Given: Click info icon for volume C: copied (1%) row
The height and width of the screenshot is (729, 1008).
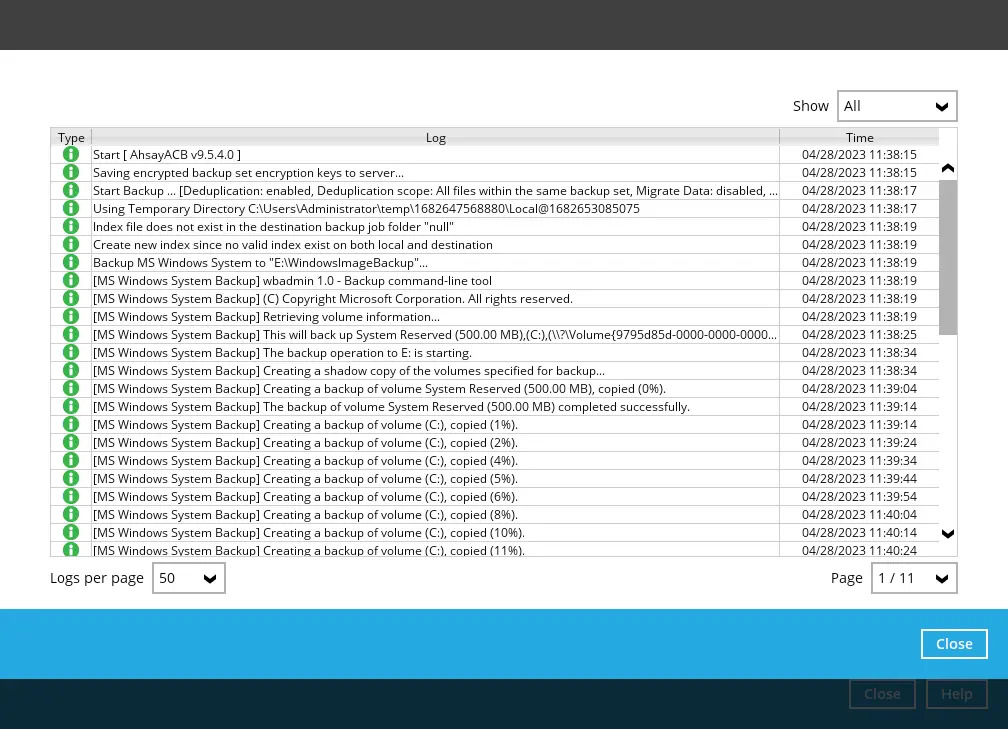Looking at the screenshot, I should [71, 425].
